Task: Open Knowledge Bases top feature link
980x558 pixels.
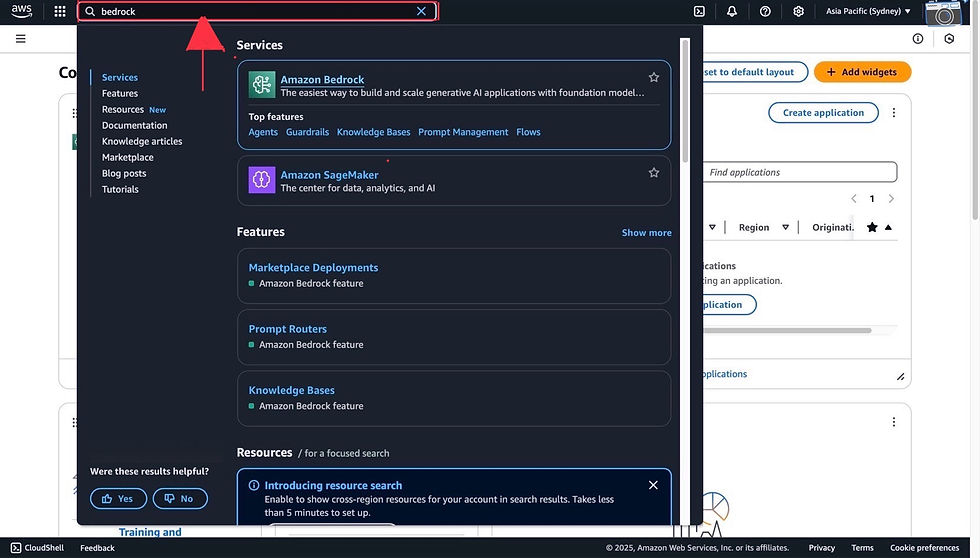Action: pyautogui.click(x=373, y=132)
